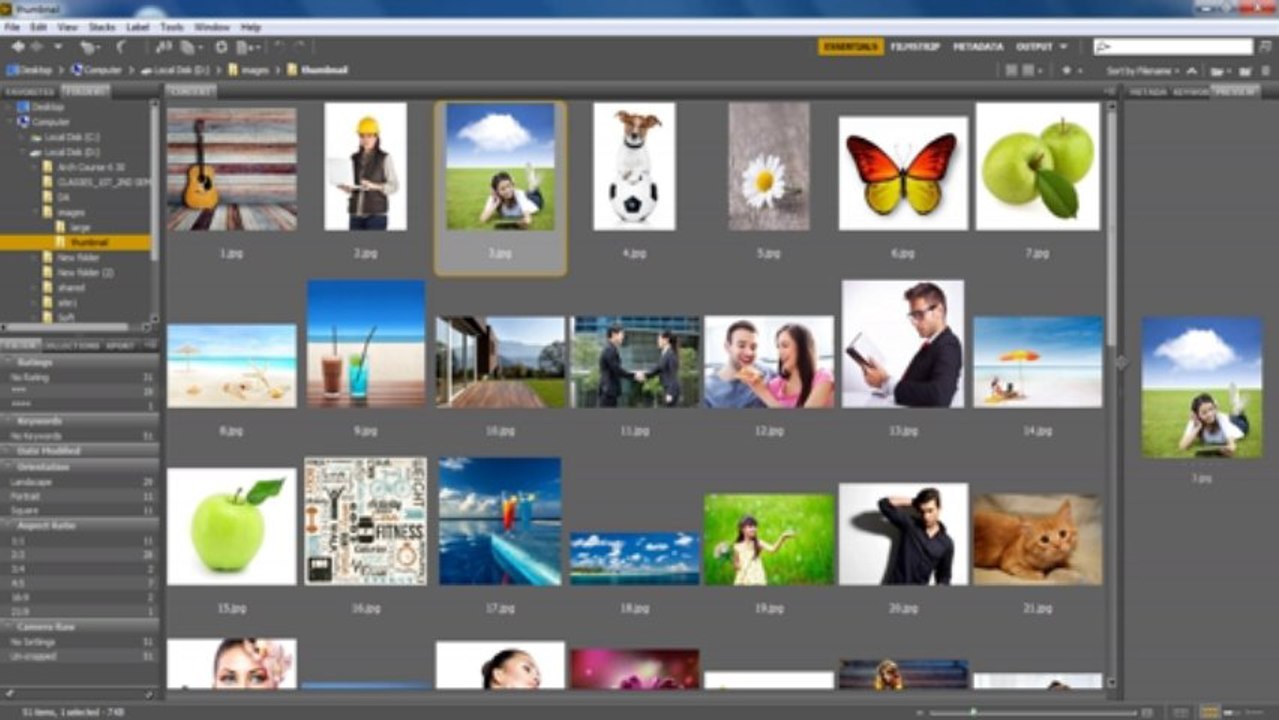Open Sort by Filename dropdown
This screenshot has width=1279, height=720.
[x=1142, y=71]
